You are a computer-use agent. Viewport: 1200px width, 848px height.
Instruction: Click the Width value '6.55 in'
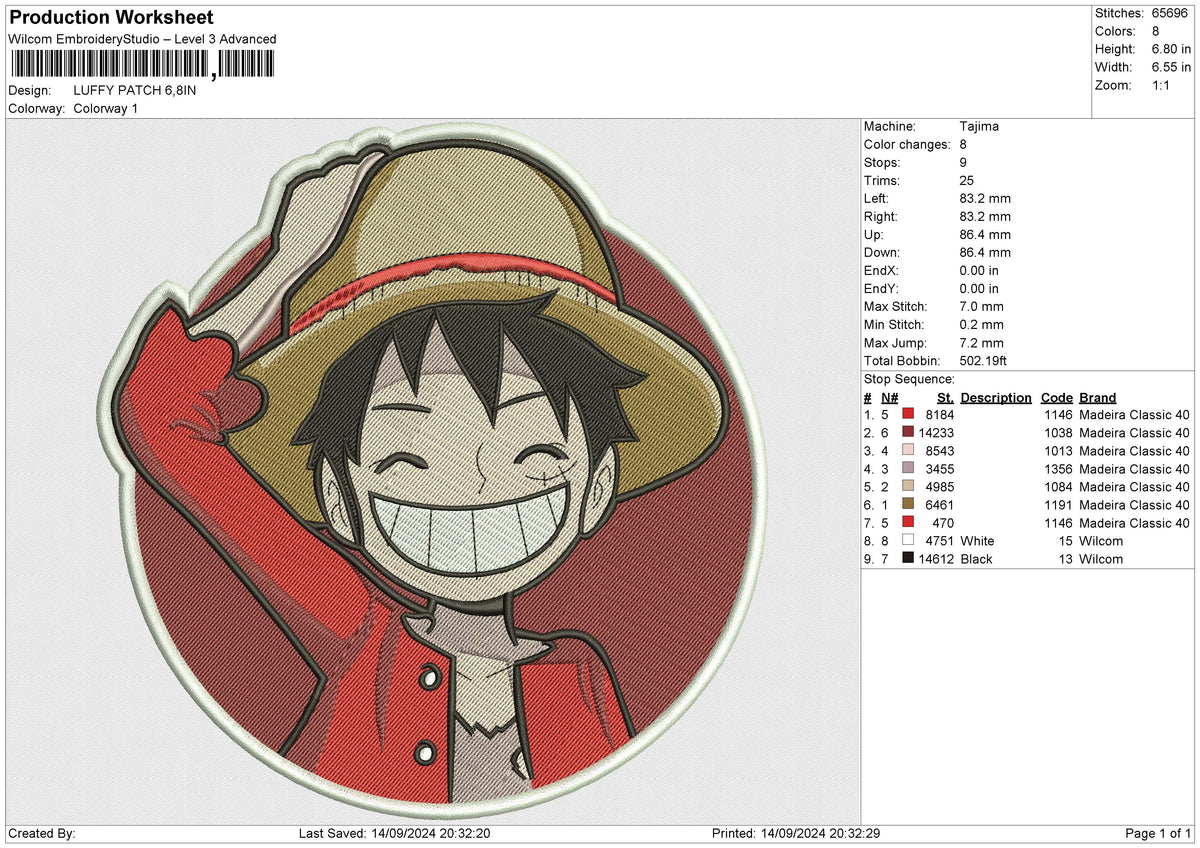point(1171,67)
